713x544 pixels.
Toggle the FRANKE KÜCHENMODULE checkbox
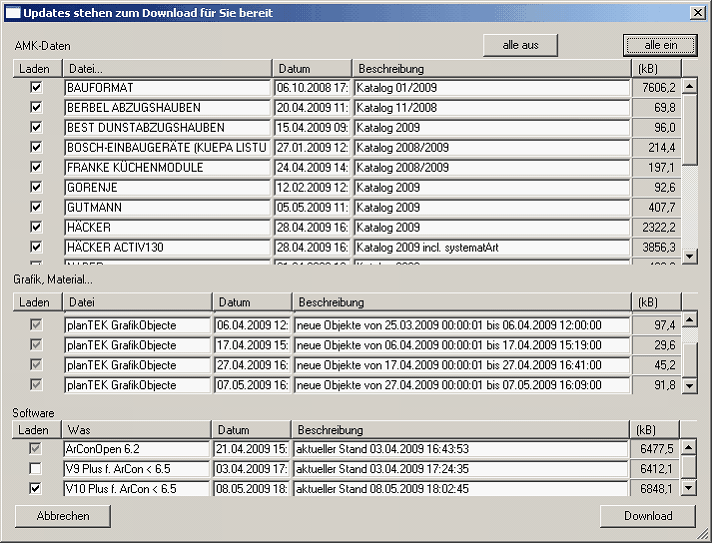point(37,167)
